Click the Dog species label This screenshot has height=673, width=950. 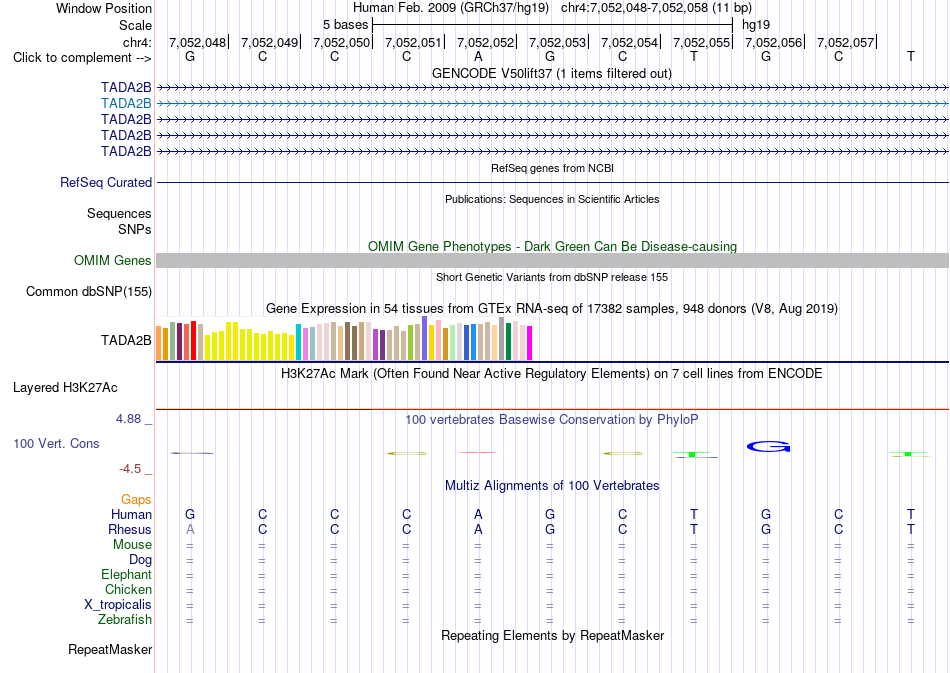click(140, 559)
